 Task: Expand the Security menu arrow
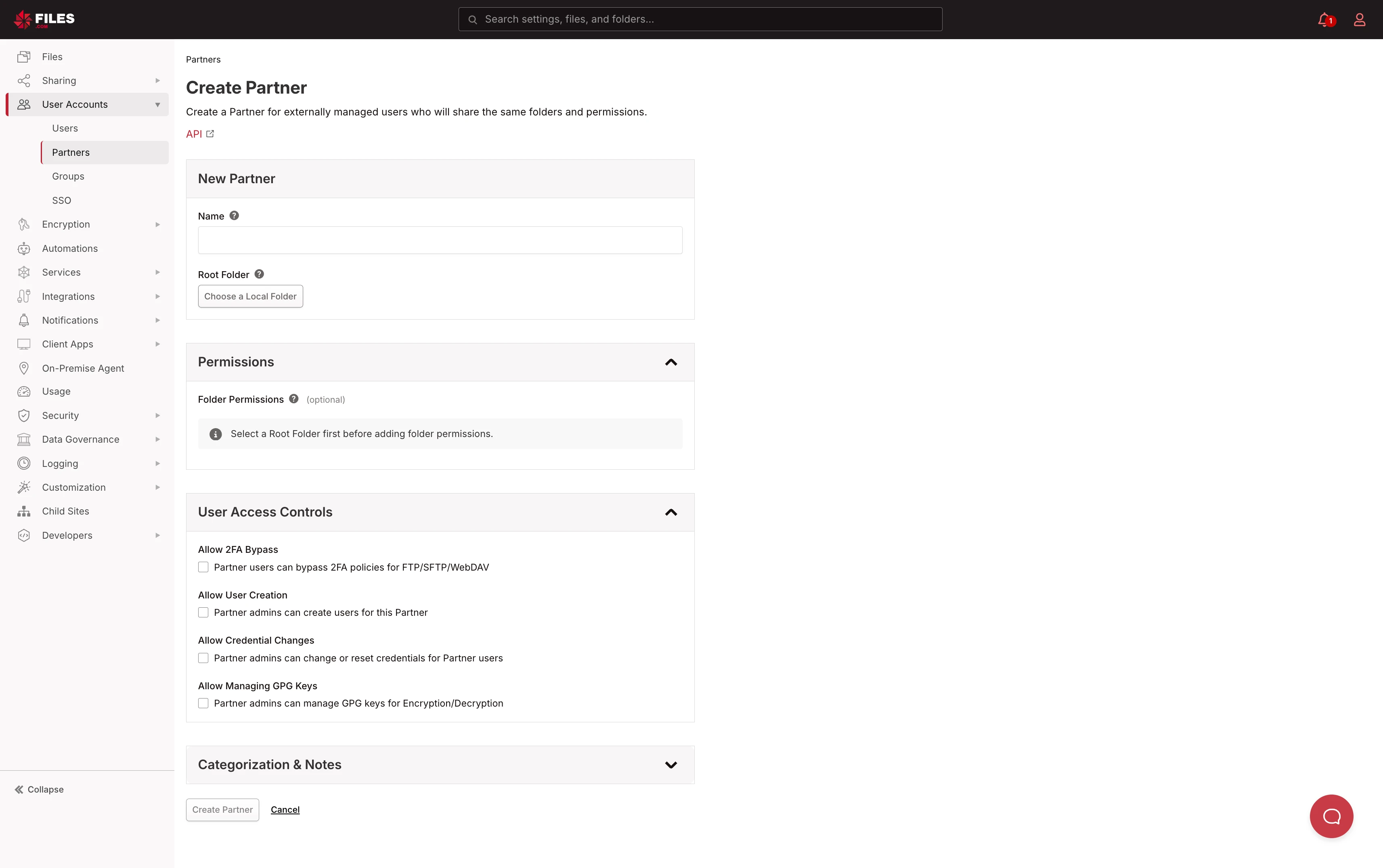(x=157, y=416)
